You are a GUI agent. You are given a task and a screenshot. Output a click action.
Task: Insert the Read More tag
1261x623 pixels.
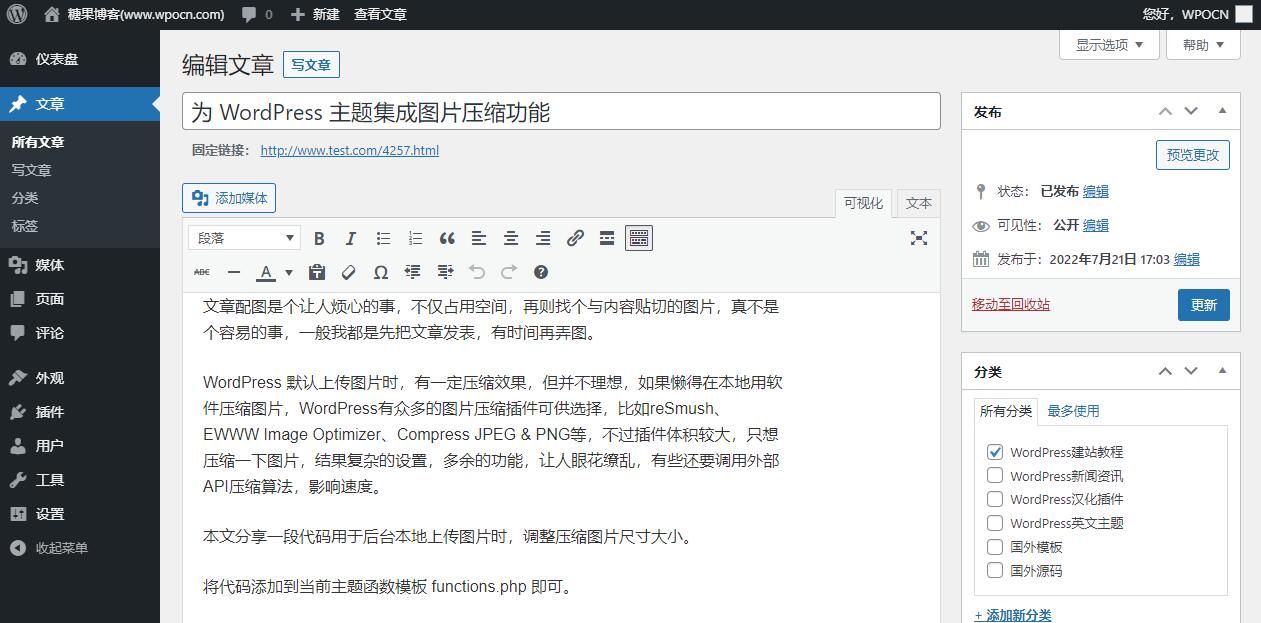[607, 238]
